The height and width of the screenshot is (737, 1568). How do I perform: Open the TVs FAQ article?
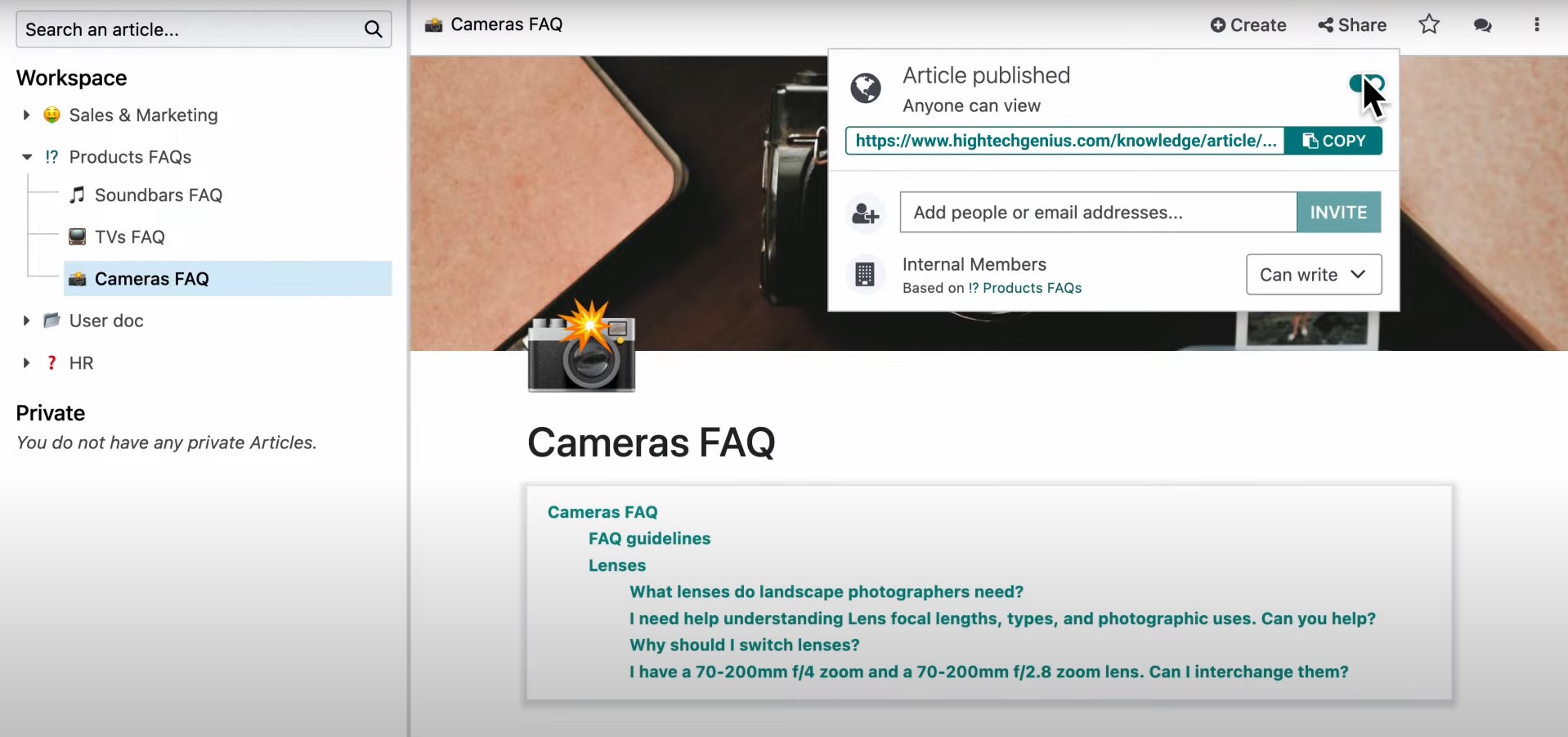click(130, 237)
